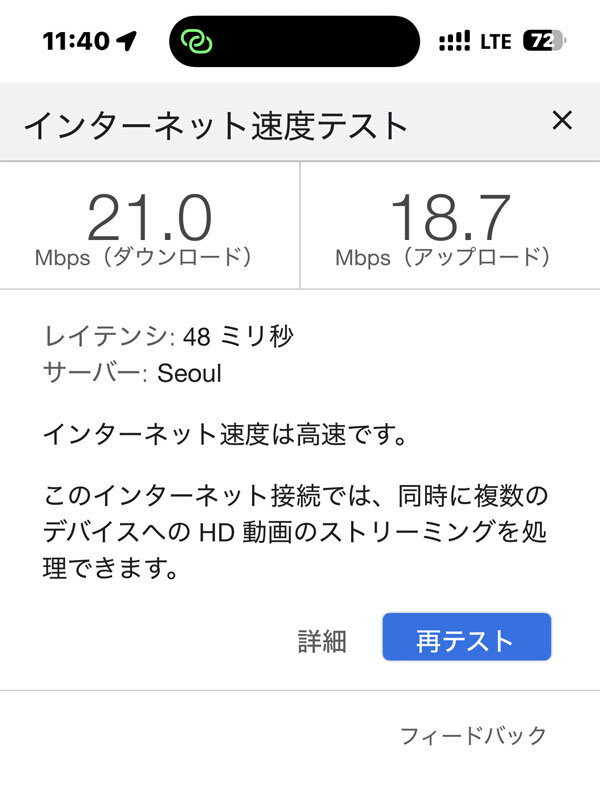
Task: Open the 詳細 link
Action: tap(322, 641)
